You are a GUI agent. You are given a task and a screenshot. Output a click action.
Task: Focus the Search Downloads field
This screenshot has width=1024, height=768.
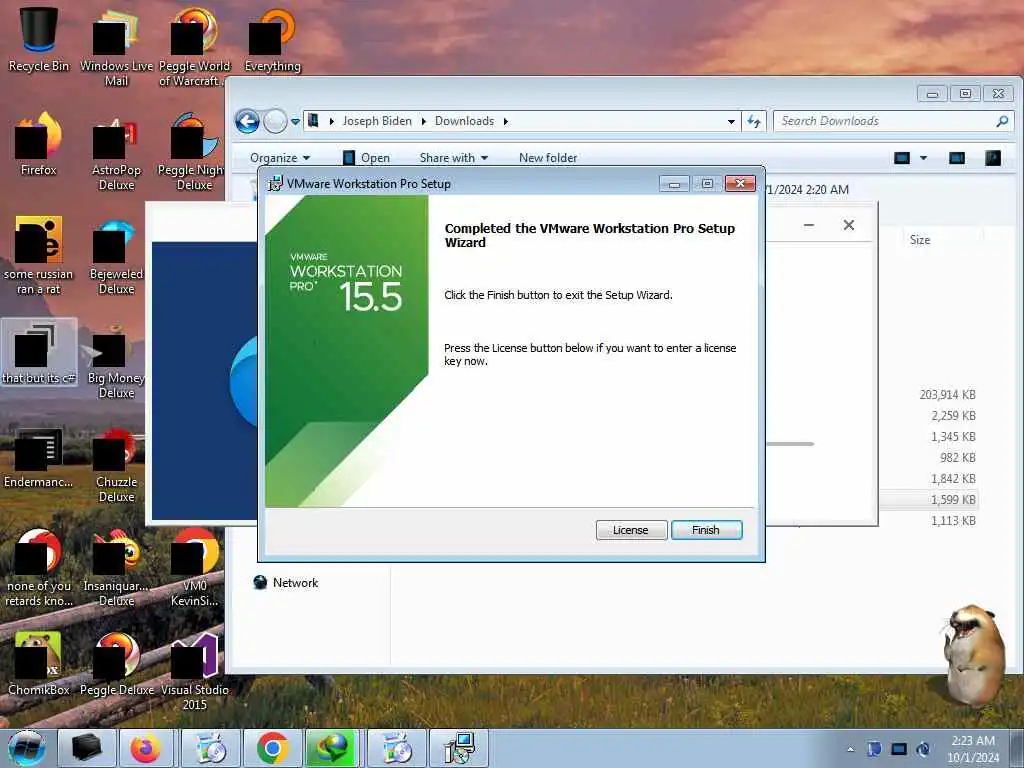click(885, 121)
